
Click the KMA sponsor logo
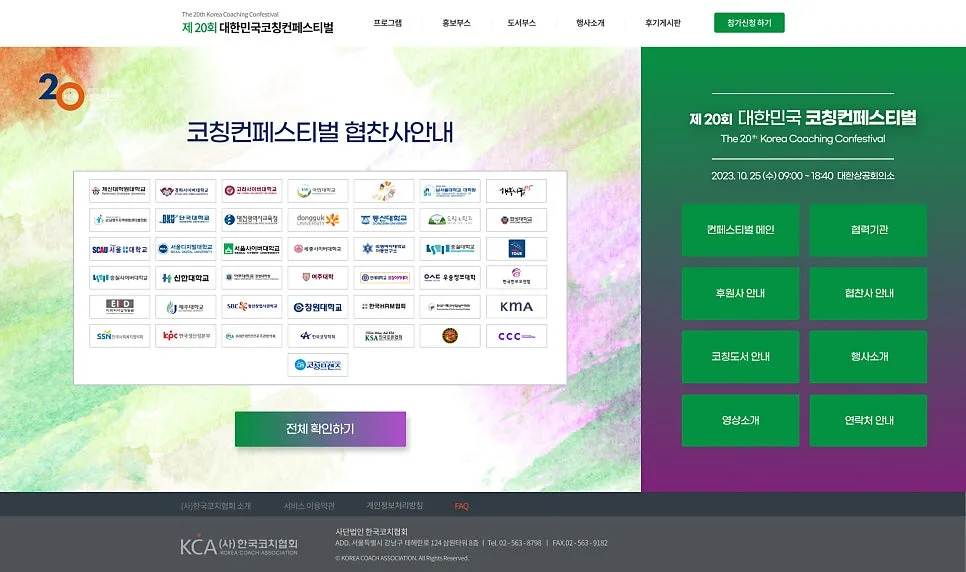pyautogui.click(x=516, y=307)
